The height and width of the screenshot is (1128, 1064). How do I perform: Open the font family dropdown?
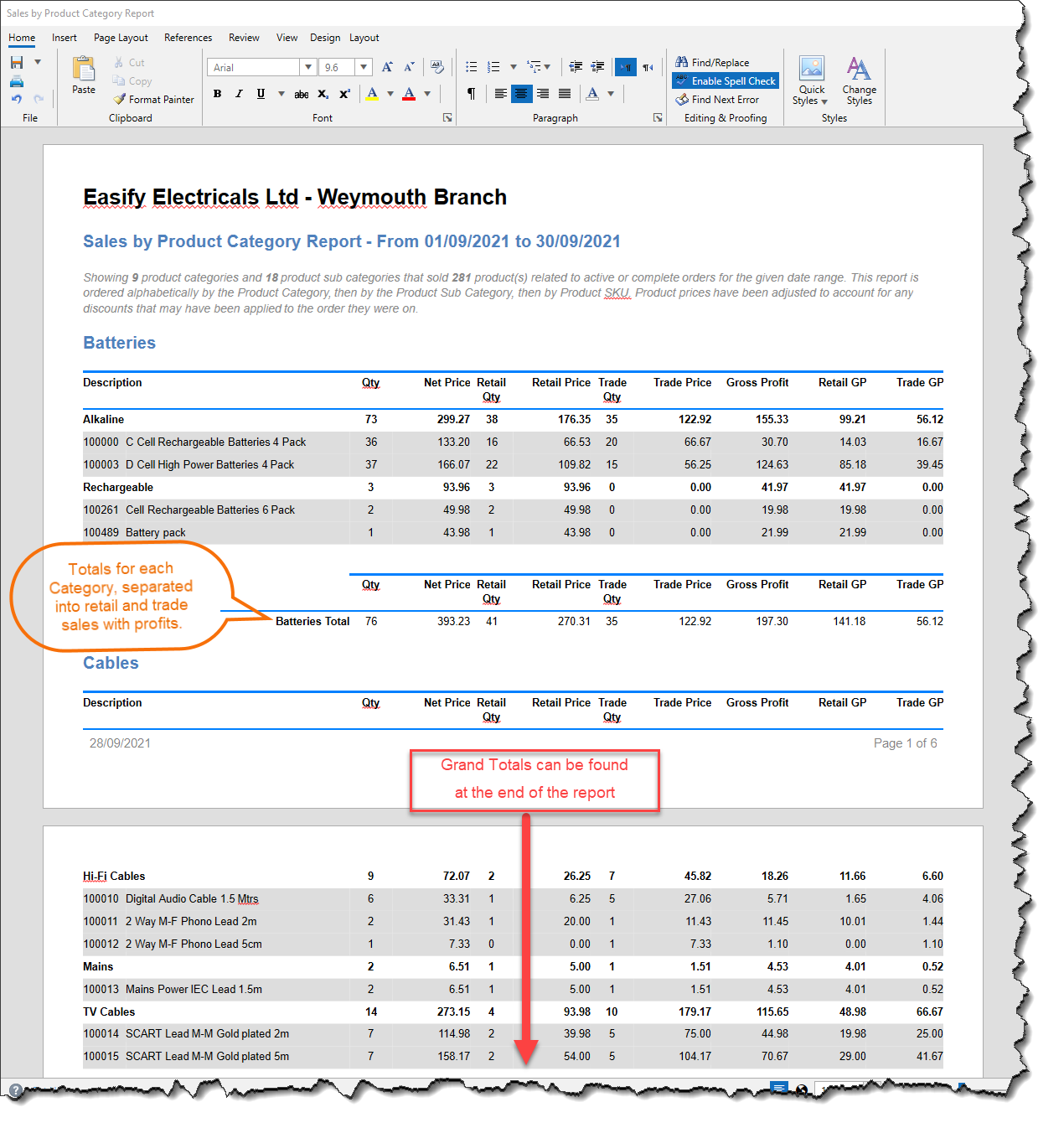coord(308,66)
